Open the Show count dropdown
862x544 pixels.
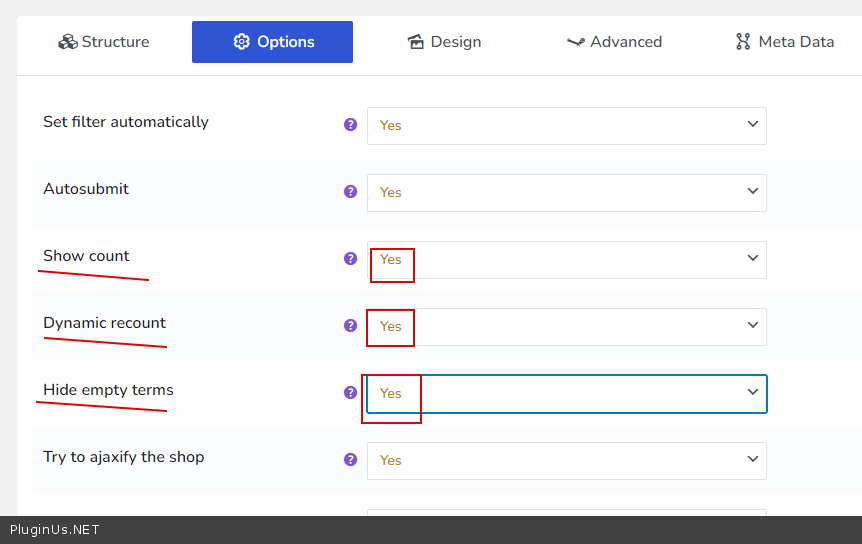tap(566, 259)
